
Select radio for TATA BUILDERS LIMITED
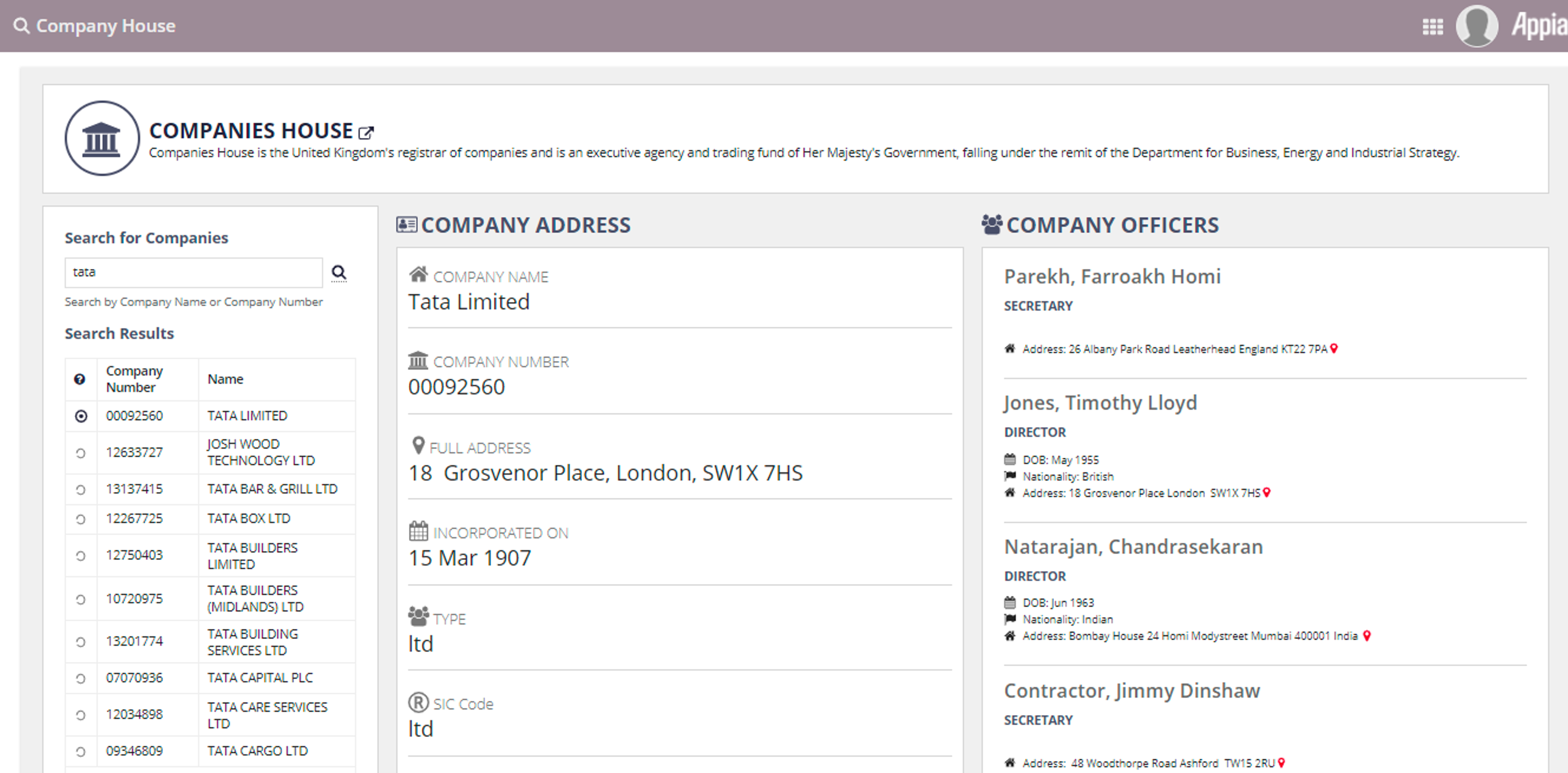[x=80, y=556]
